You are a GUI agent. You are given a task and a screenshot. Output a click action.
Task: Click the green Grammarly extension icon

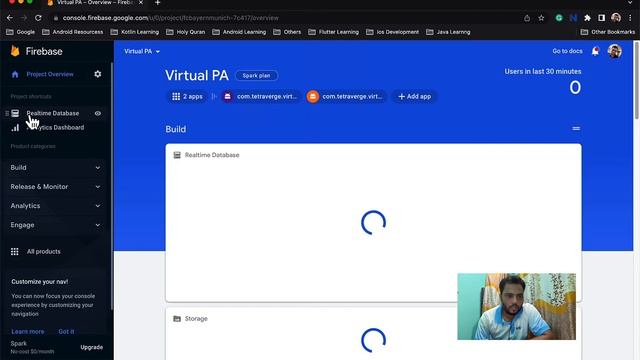pyautogui.click(x=559, y=18)
